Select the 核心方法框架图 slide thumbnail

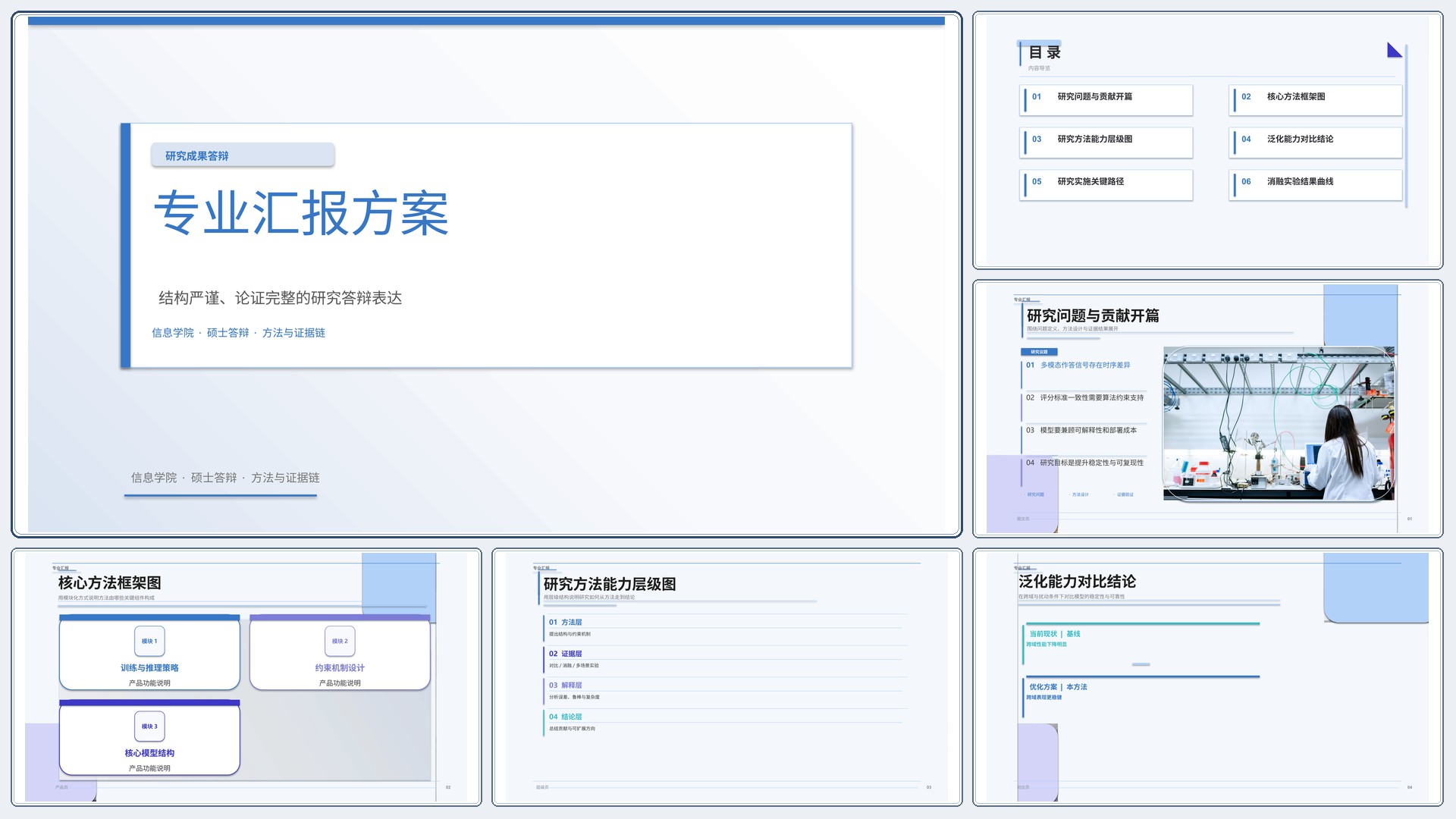[246, 677]
